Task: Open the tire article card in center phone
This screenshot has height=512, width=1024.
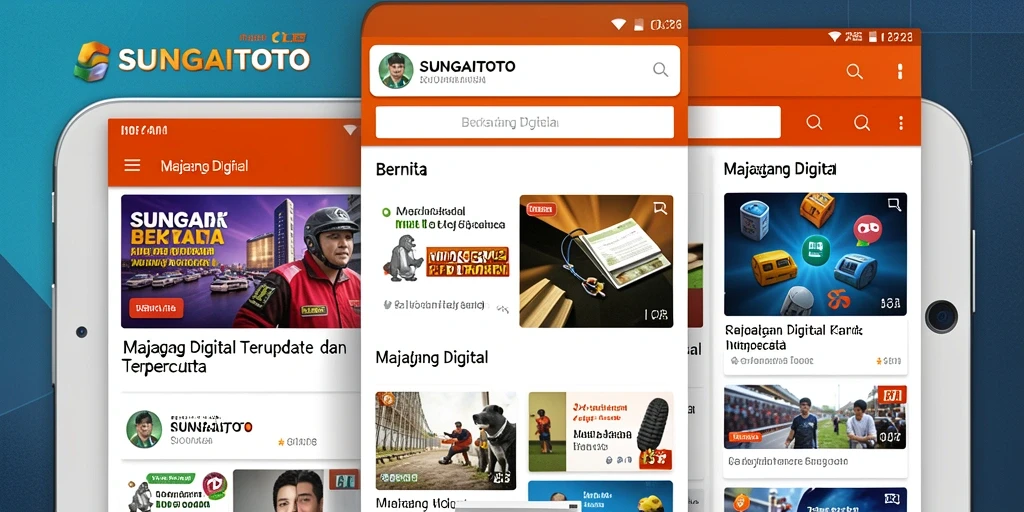Action: click(x=600, y=432)
